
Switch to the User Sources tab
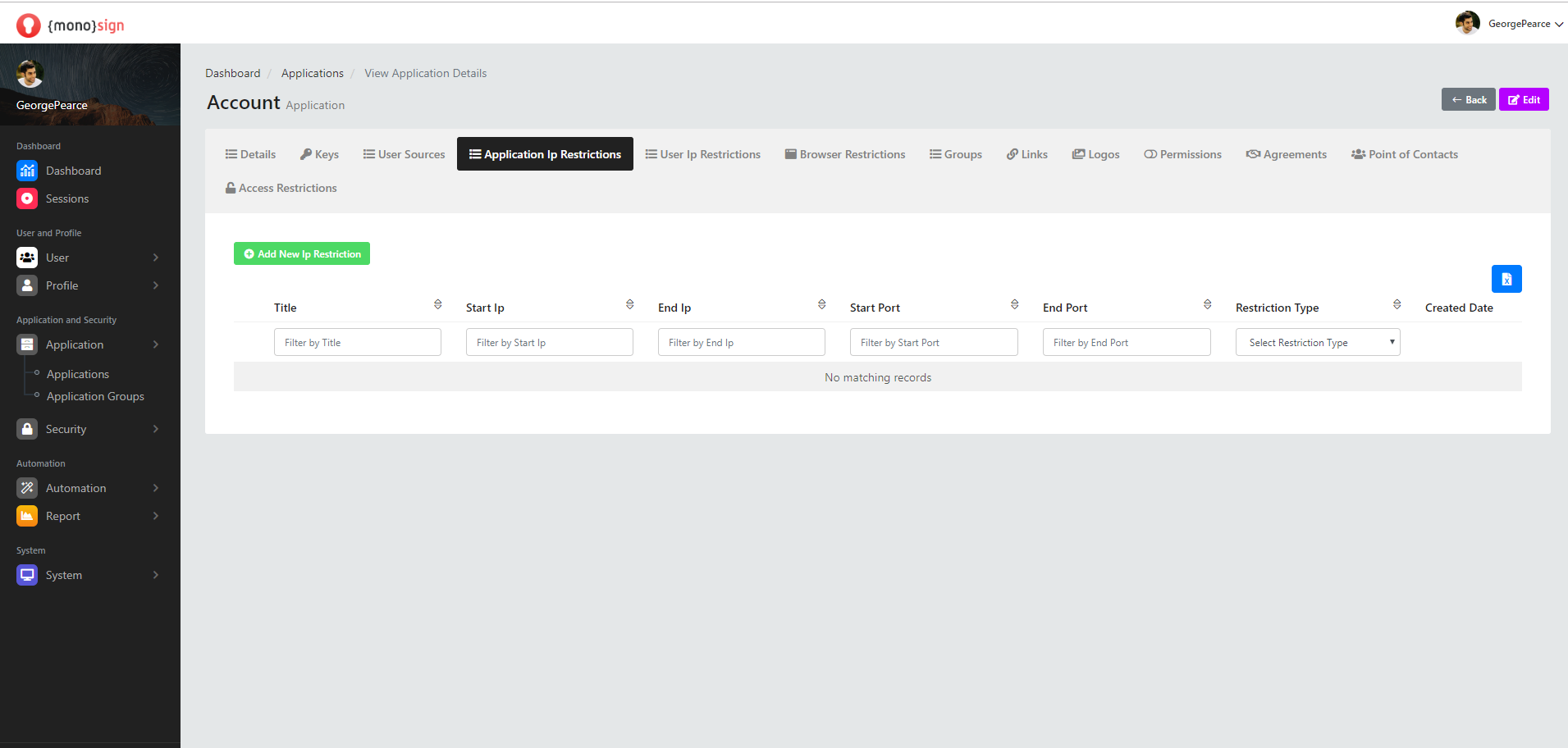[404, 154]
